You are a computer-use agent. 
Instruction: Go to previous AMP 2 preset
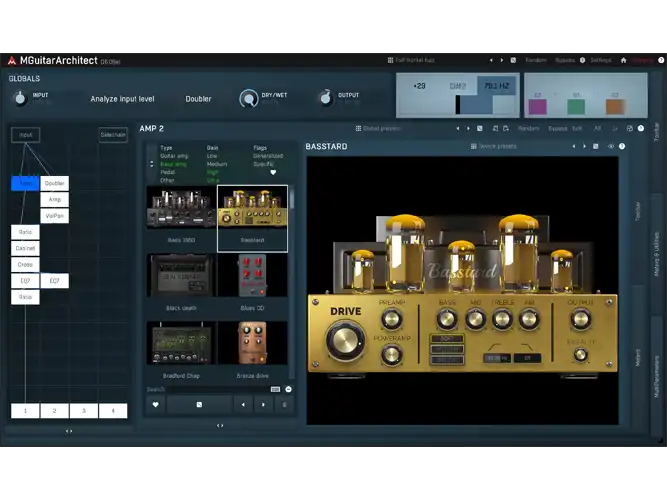(458, 128)
